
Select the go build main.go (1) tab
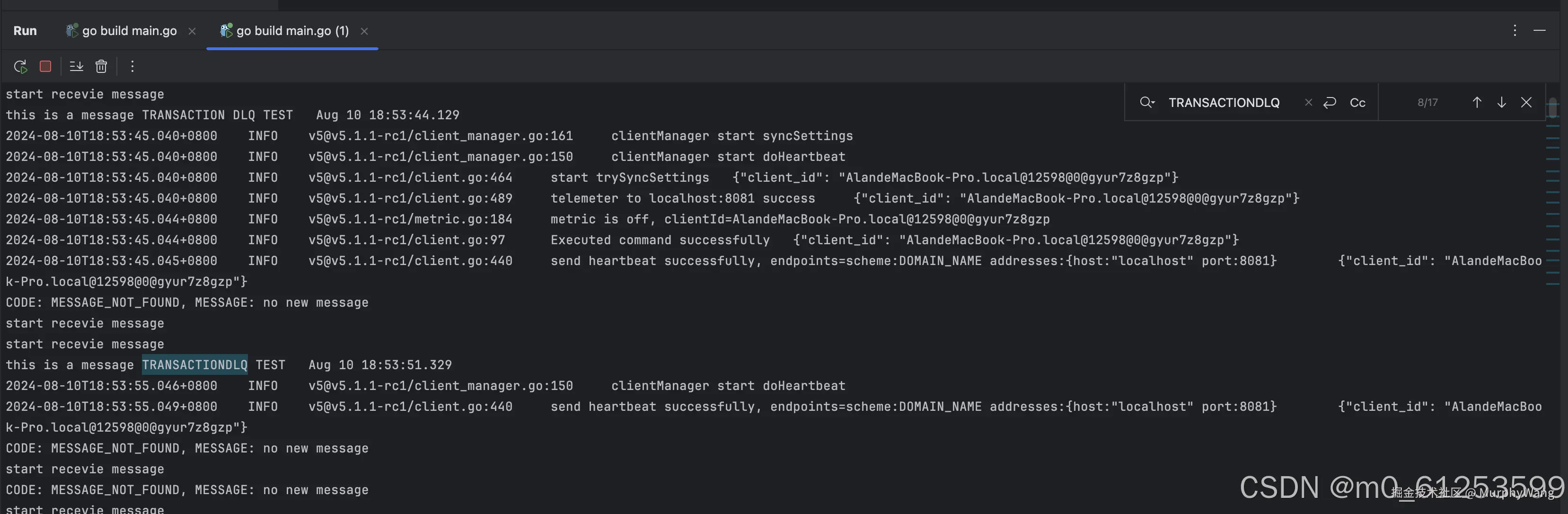coord(291,31)
